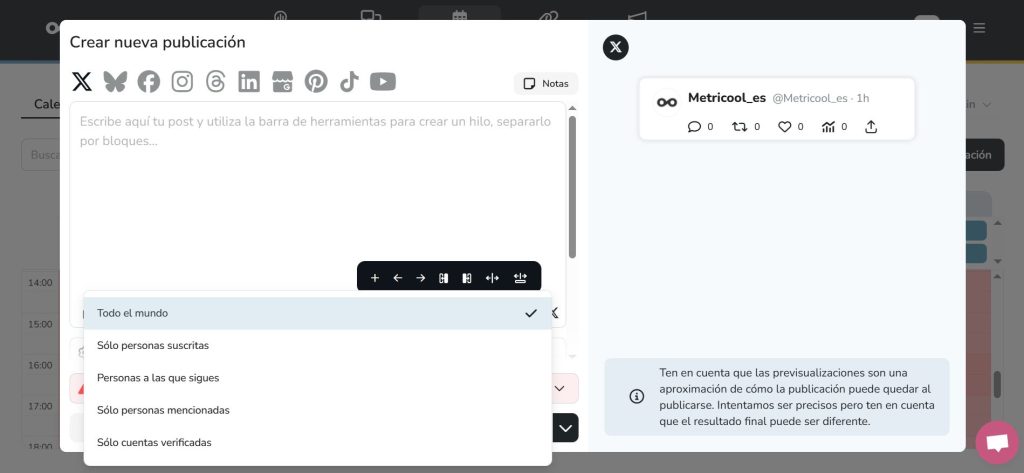The image size is (1024, 473).
Task: Expand the warning bar chevron
Action: (560, 389)
